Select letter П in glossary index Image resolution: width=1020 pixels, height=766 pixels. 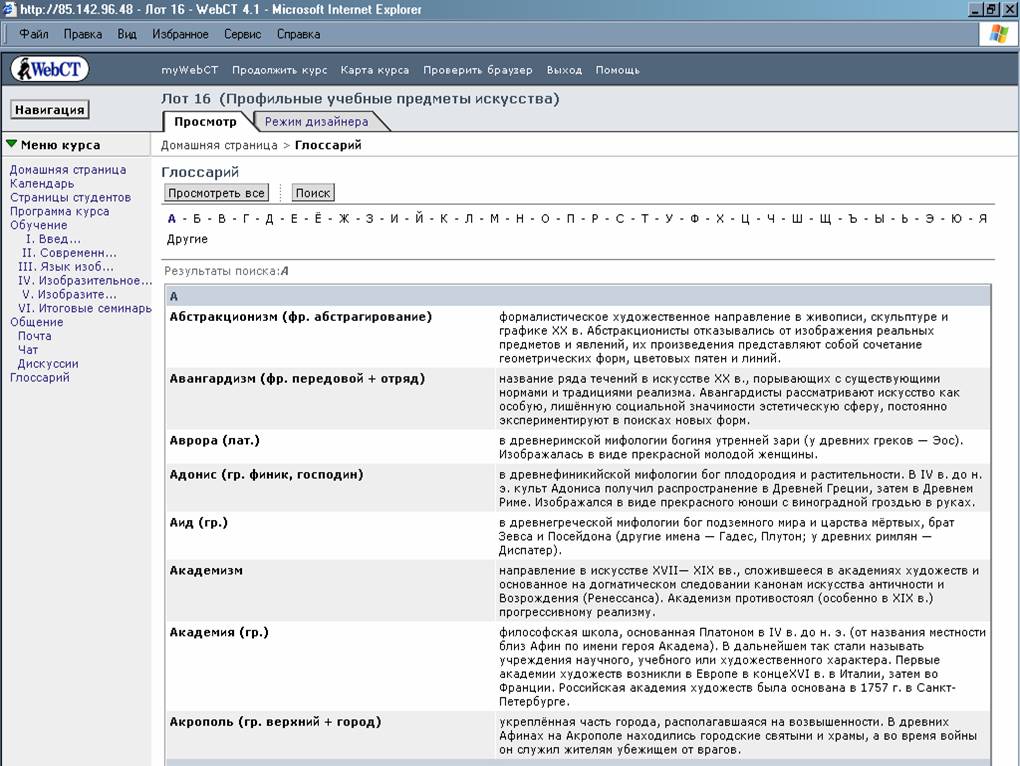click(570, 218)
